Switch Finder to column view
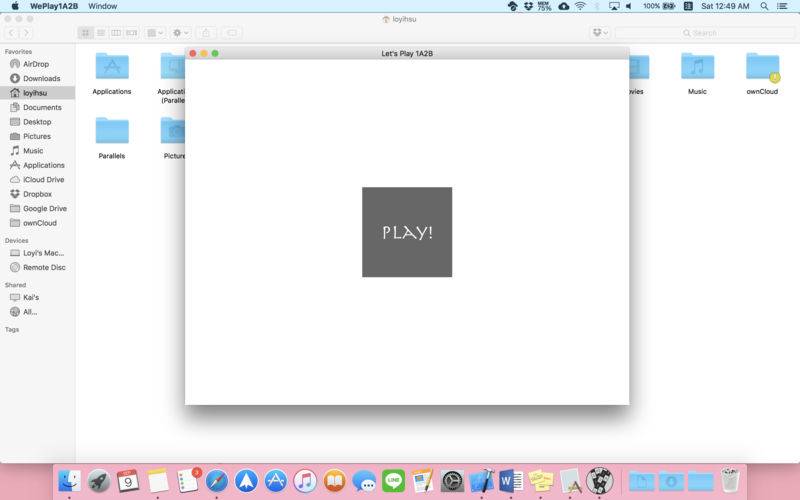 click(116, 33)
